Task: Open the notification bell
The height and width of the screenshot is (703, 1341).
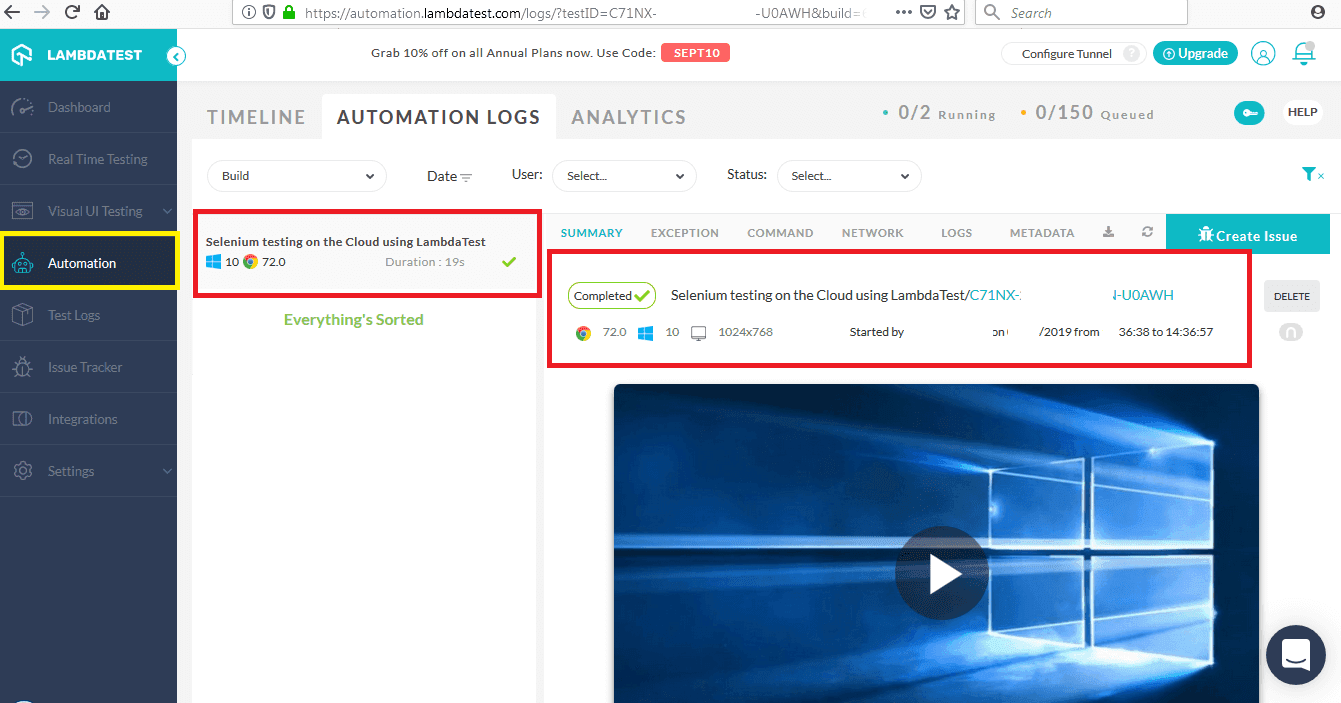Action: point(1303,53)
